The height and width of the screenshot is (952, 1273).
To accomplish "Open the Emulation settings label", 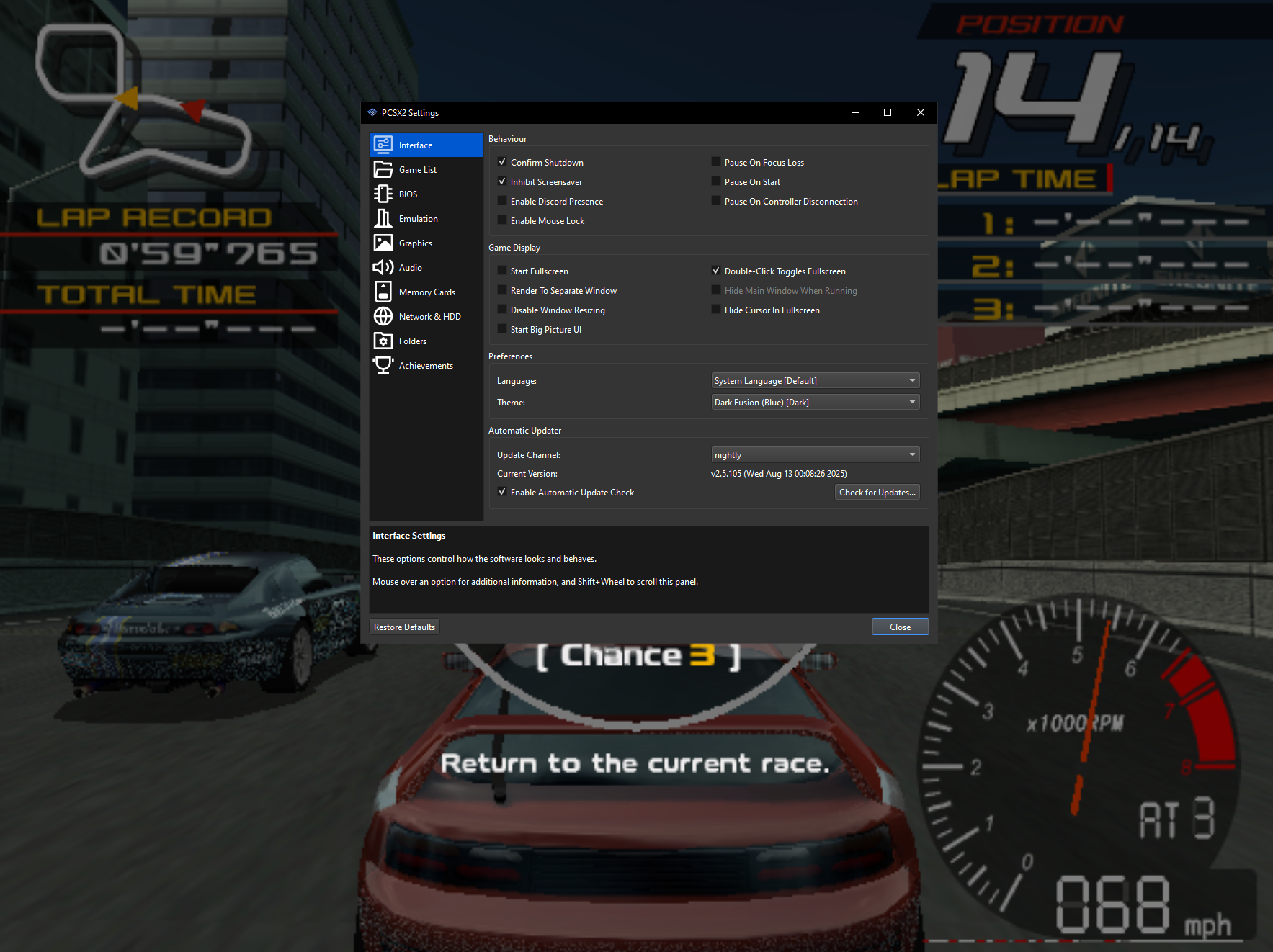I will (x=419, y=219).
